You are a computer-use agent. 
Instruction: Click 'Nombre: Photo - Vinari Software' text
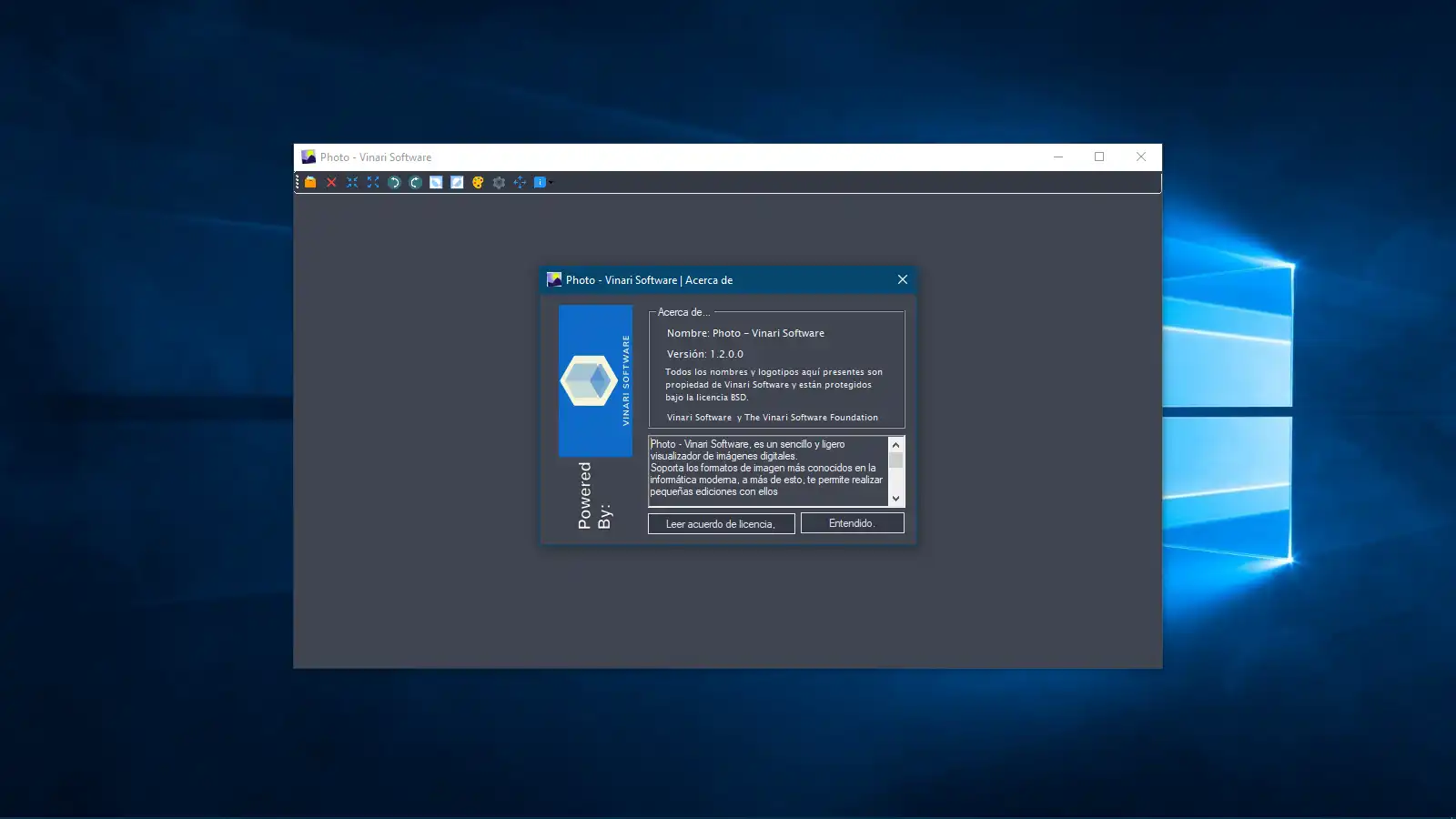745,333
